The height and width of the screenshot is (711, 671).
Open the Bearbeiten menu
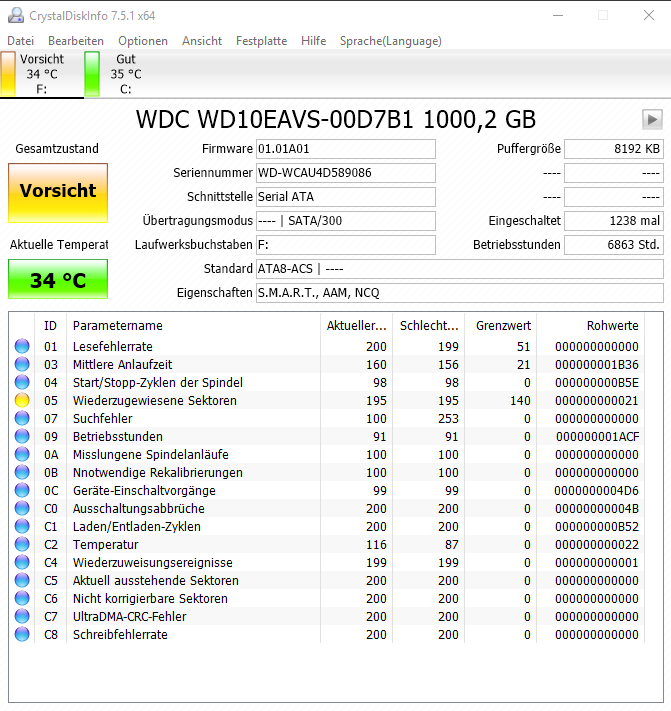pyautogui.click(x=76, y=41)
